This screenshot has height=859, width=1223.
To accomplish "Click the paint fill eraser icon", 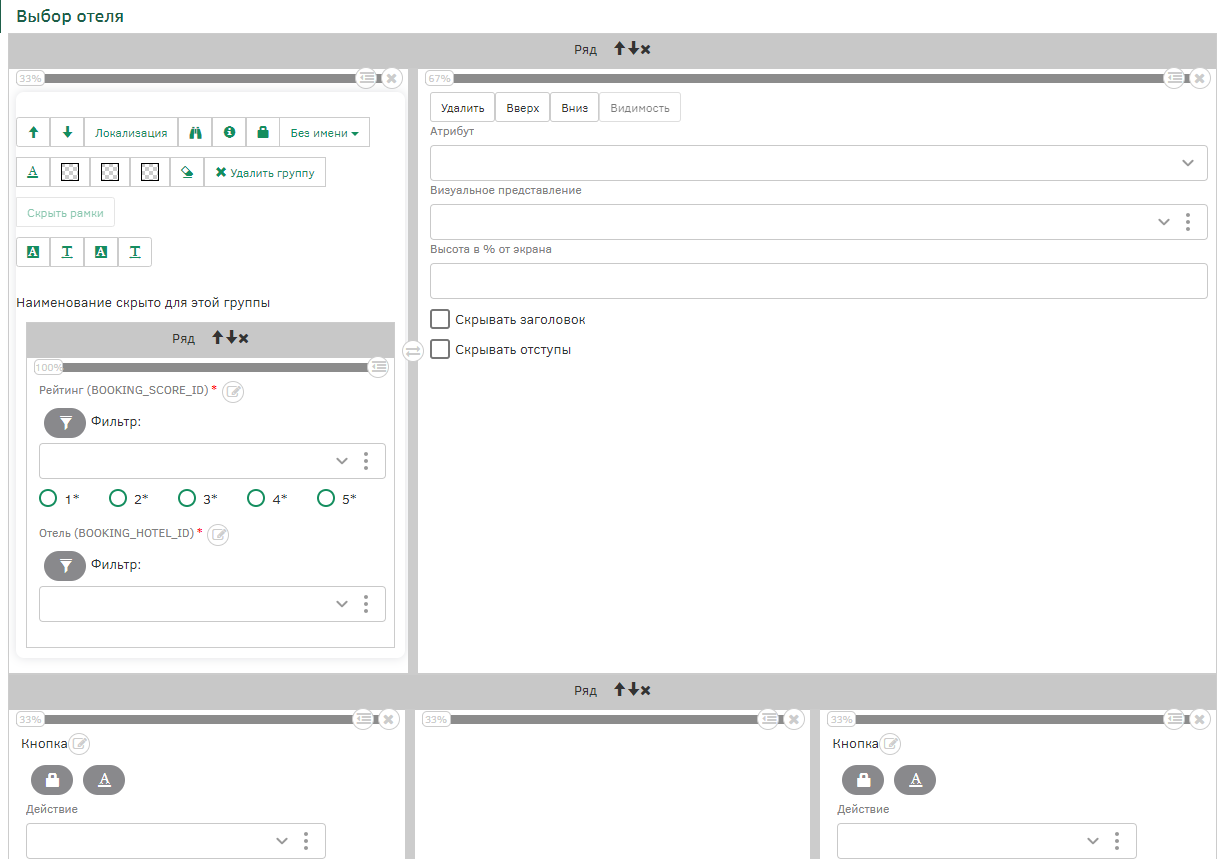I will coord(187,172).
